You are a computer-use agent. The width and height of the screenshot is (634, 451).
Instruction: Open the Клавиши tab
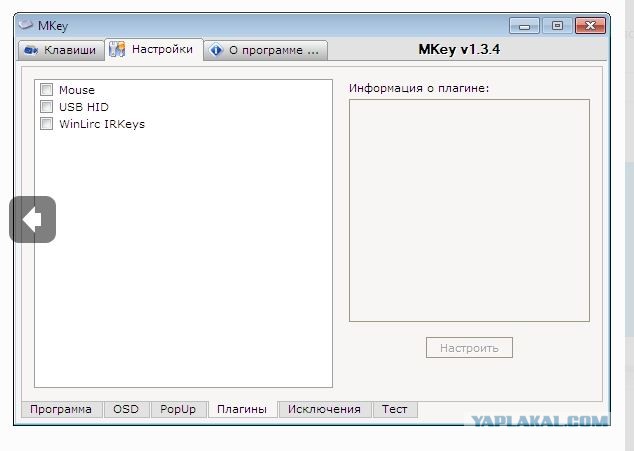pyautogui.click(x=61, y=50)
